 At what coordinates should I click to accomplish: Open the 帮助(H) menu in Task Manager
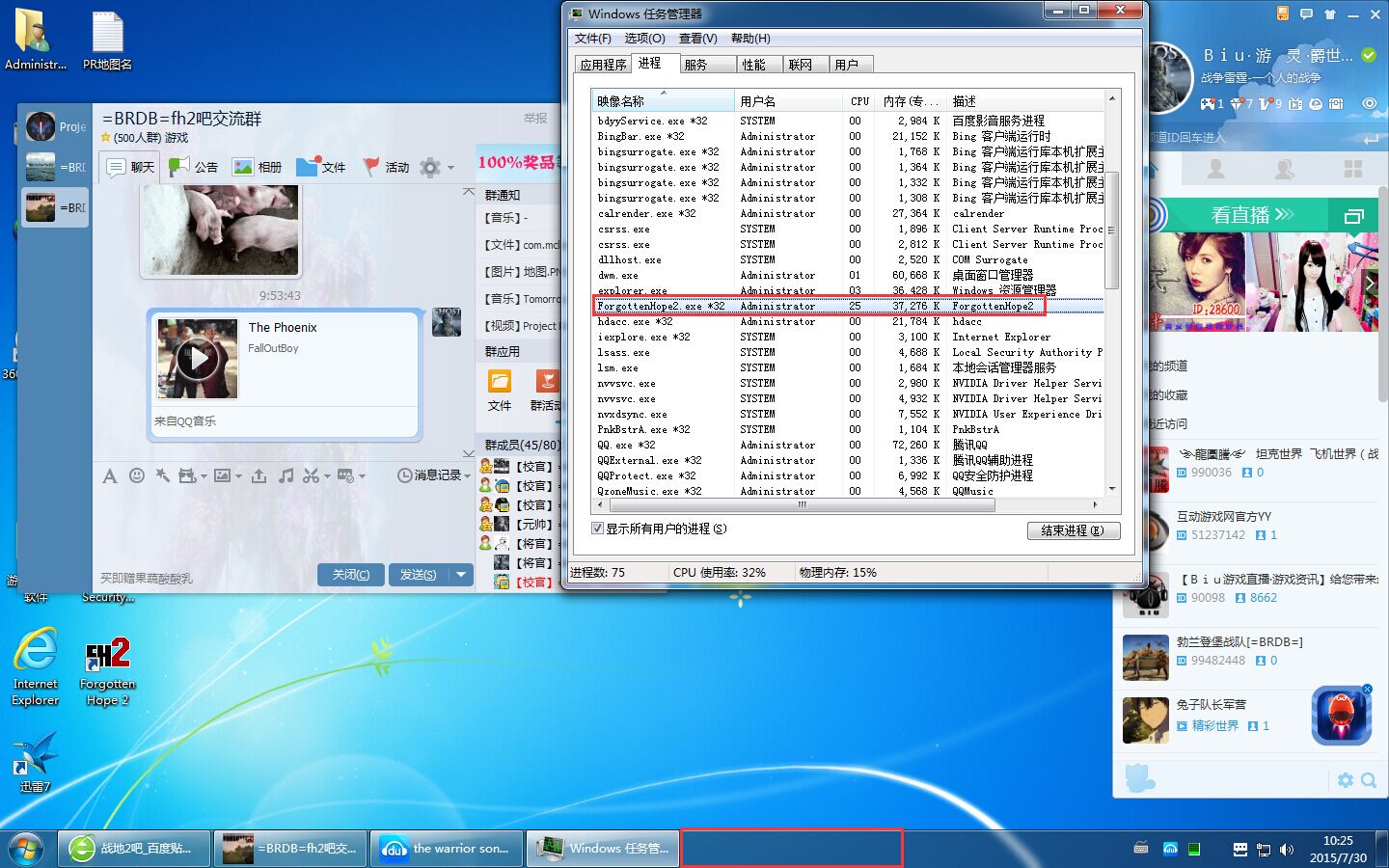(x=750, y=39)
